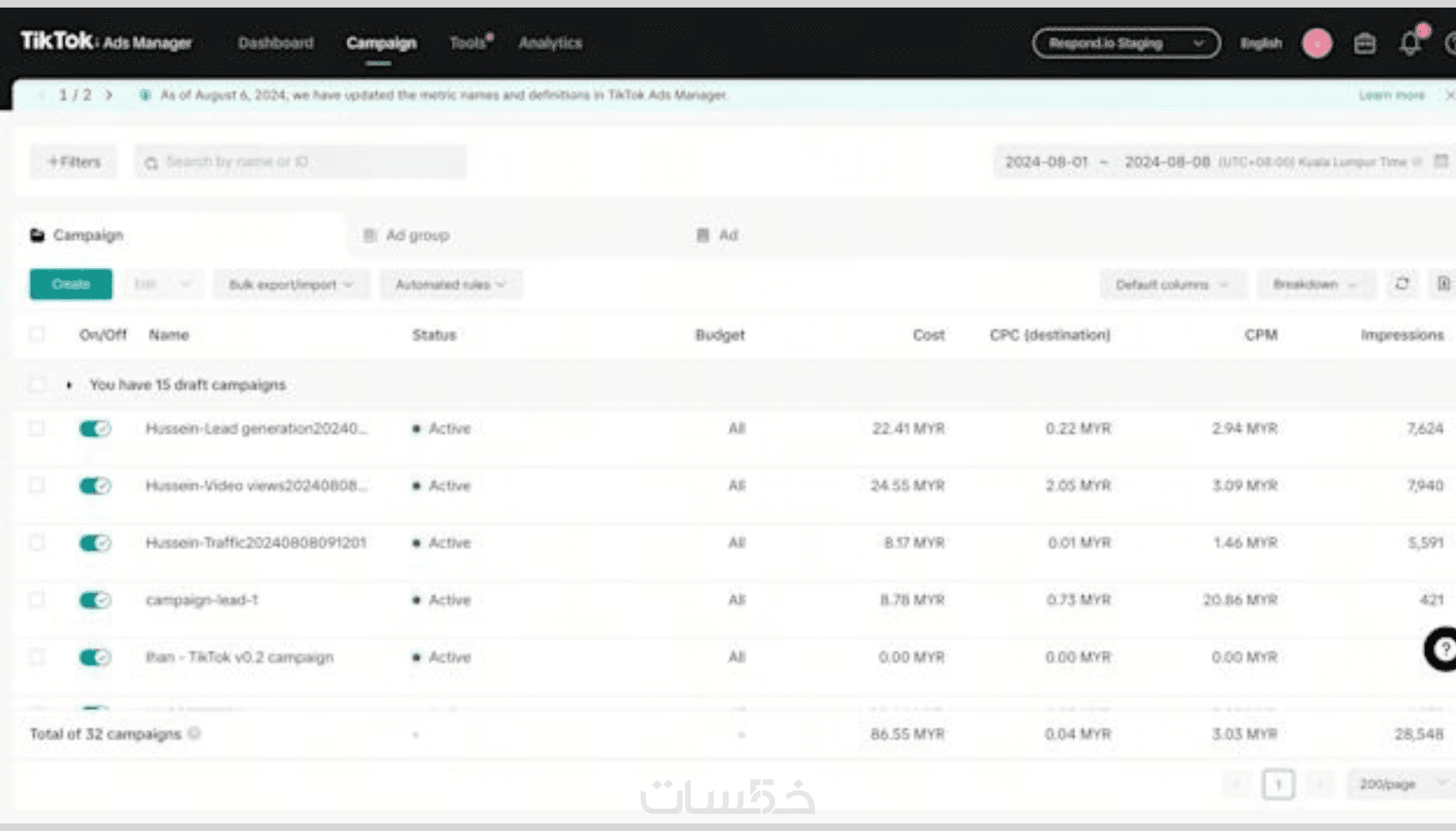1456x831 pixels.
Task: Open the Respond.io Staging account dropdown
Action: point(1126,43)
